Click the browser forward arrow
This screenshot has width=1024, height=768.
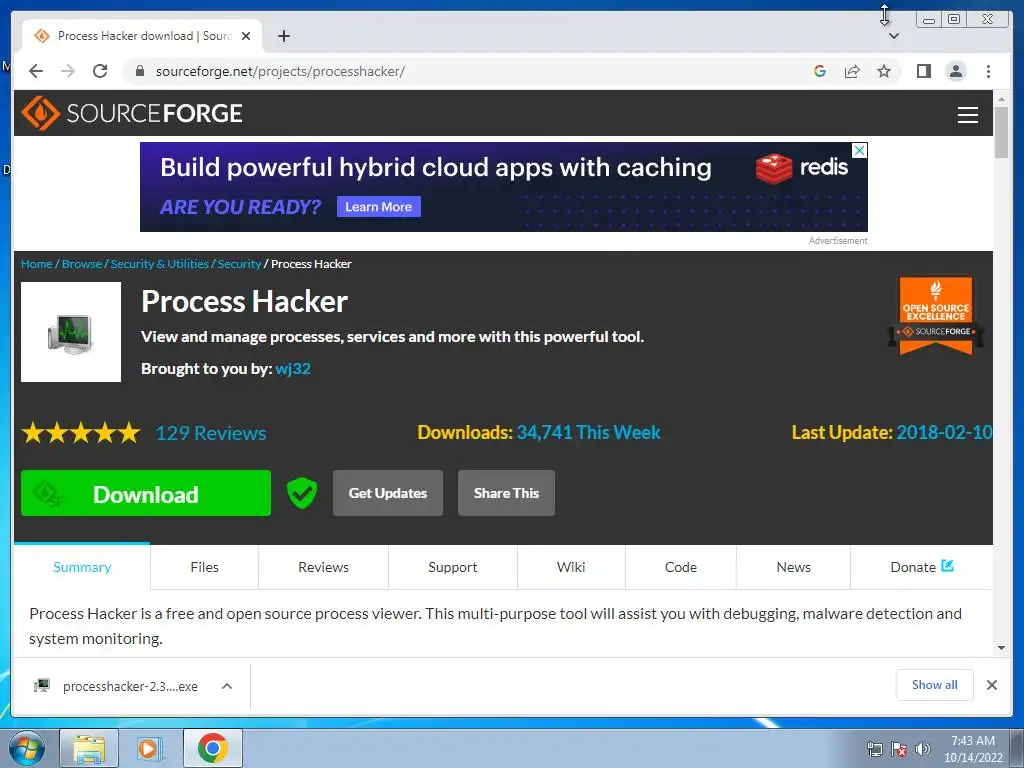pos(68,71)
